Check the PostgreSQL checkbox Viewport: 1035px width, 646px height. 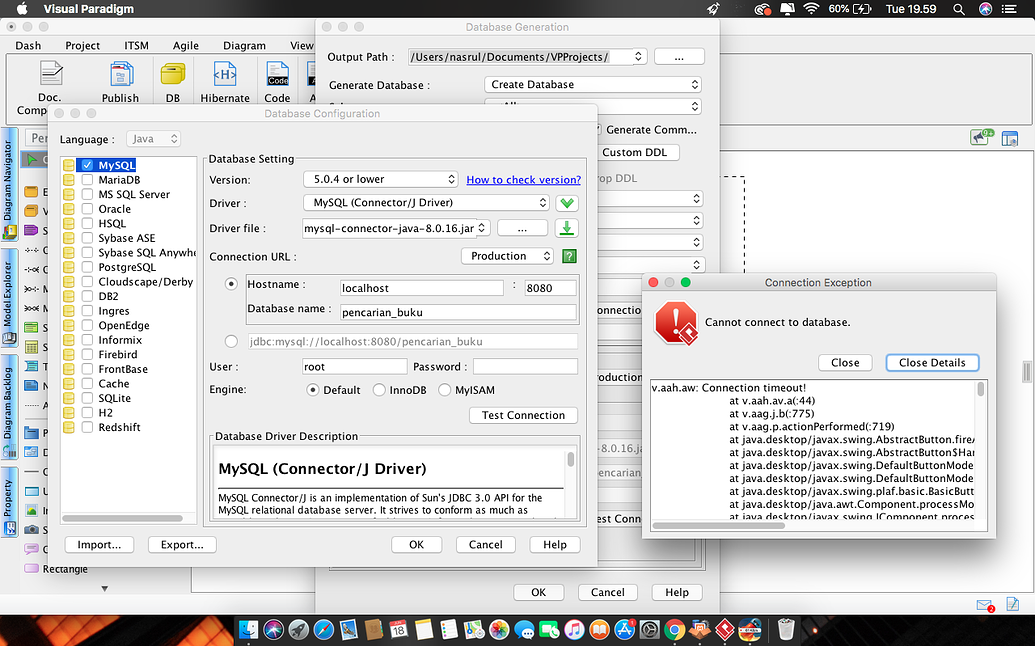87,267
